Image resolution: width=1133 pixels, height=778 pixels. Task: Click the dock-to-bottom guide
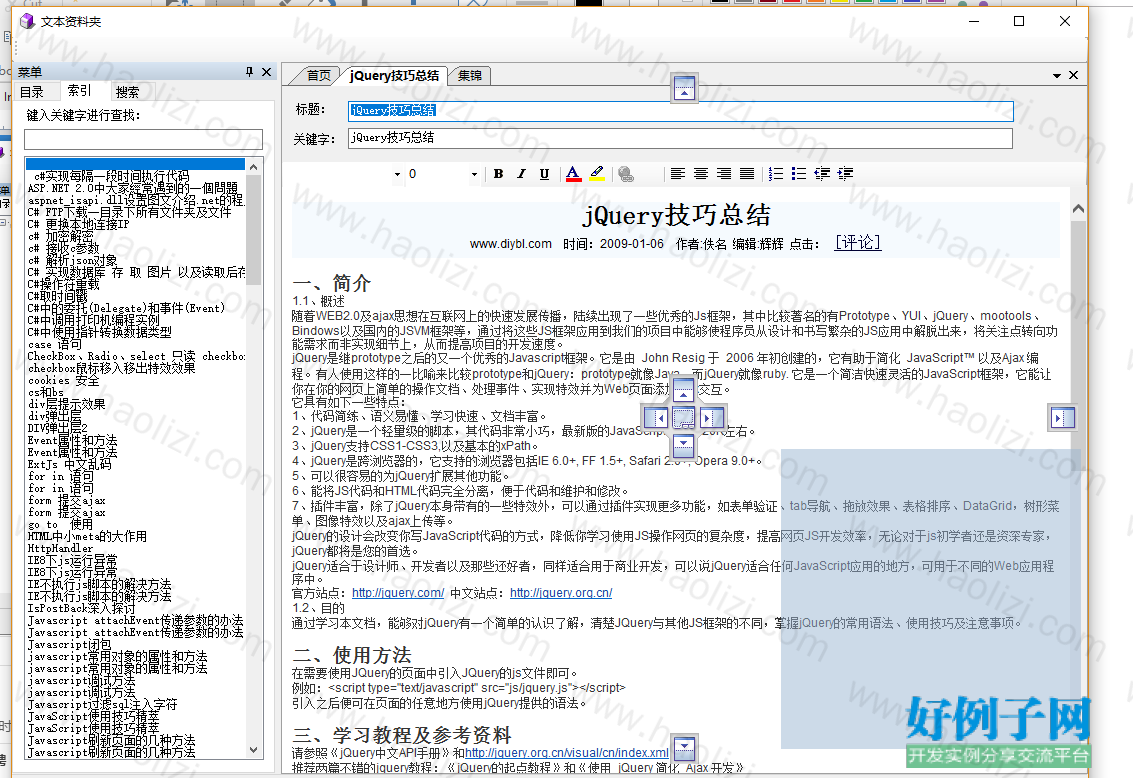pos(684,748)
